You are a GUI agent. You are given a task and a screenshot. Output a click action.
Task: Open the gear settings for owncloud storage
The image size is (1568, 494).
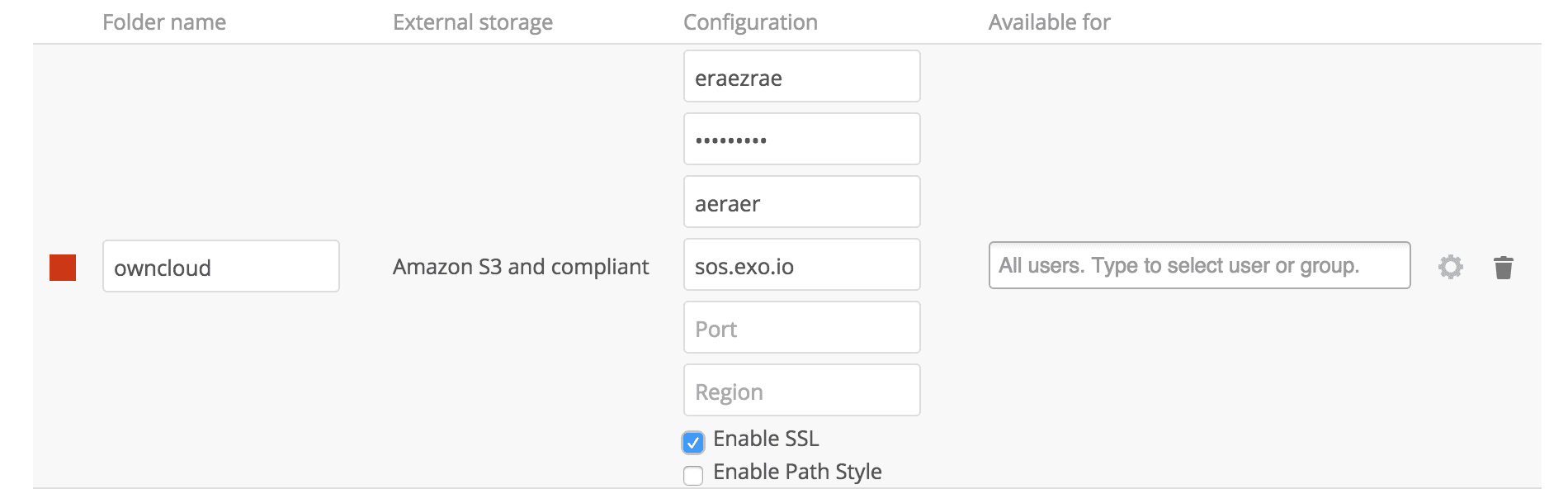[1450, 267]
